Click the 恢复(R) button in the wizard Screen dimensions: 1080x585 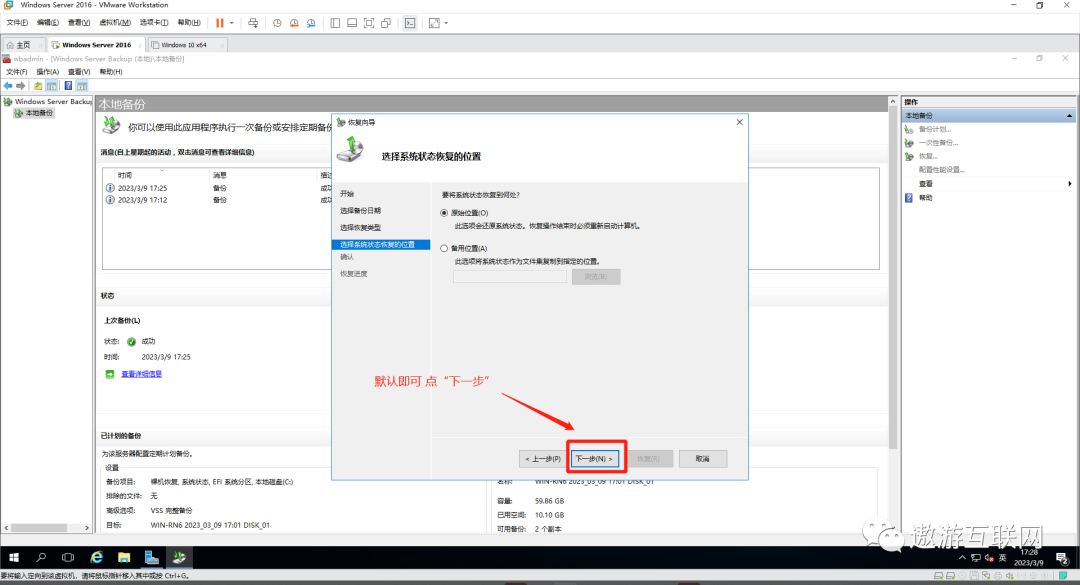click(648, 458)
